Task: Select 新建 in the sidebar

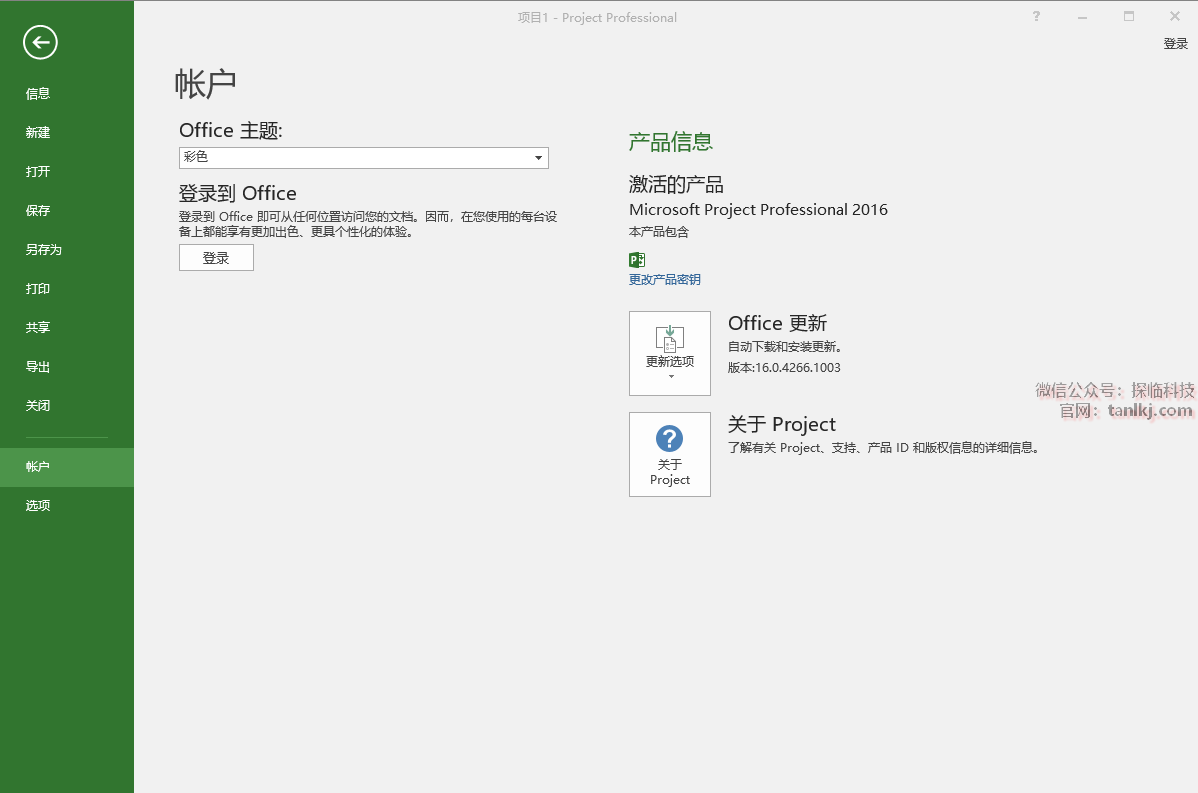Action: [x=38, y=133]
